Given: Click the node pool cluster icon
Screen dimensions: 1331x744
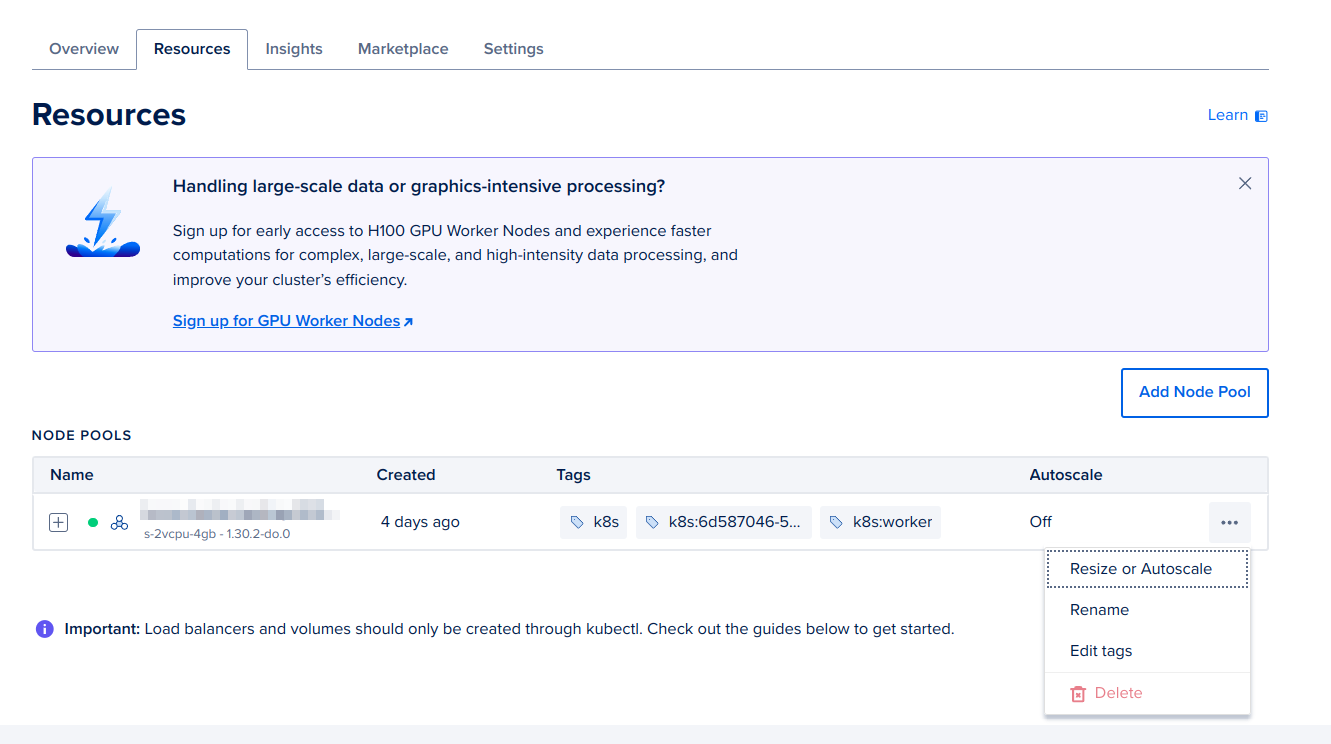Looking at the screenshot, I should (119, 522).
